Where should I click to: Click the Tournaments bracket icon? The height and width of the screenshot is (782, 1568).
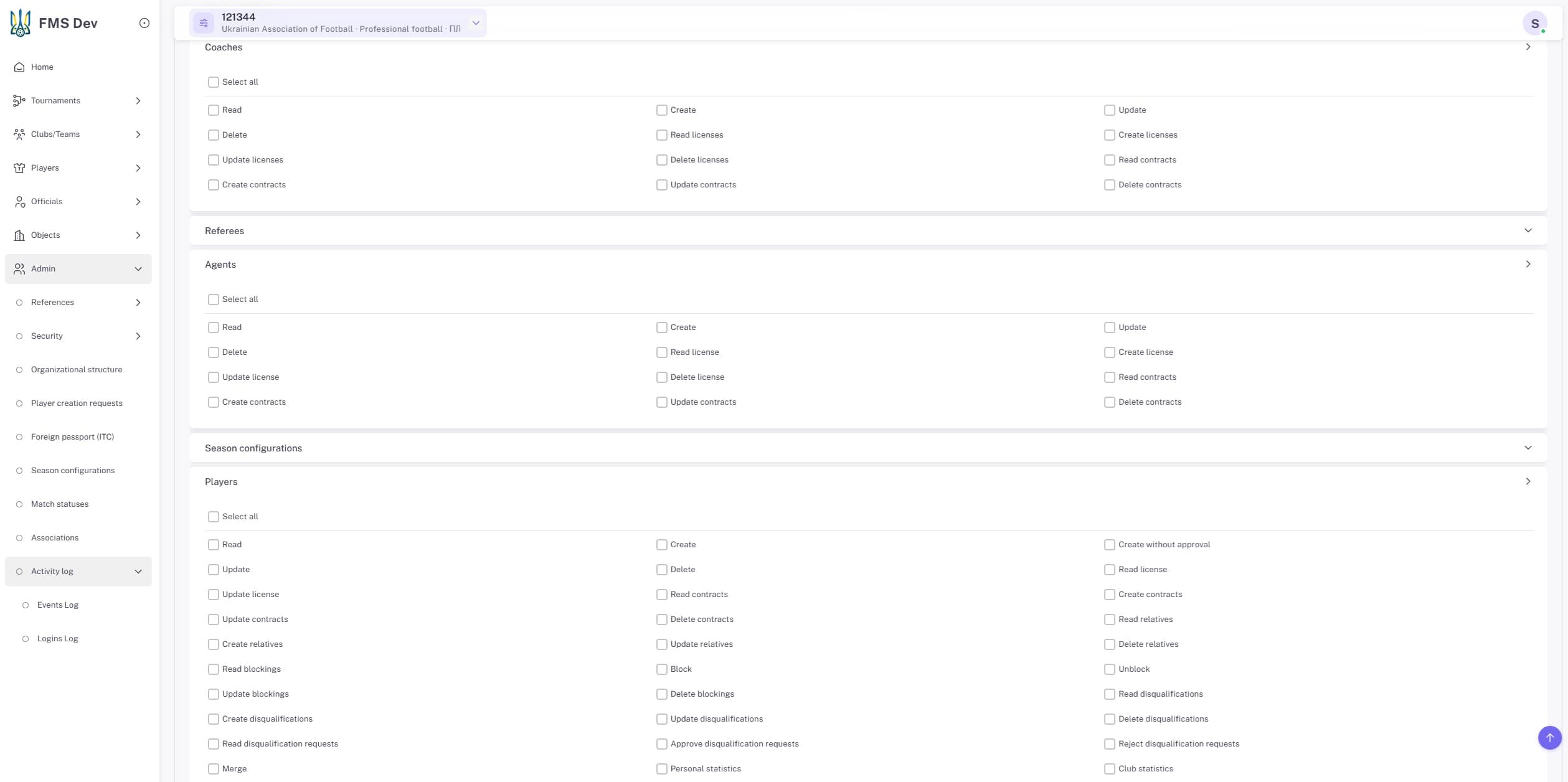coord(19,101)
